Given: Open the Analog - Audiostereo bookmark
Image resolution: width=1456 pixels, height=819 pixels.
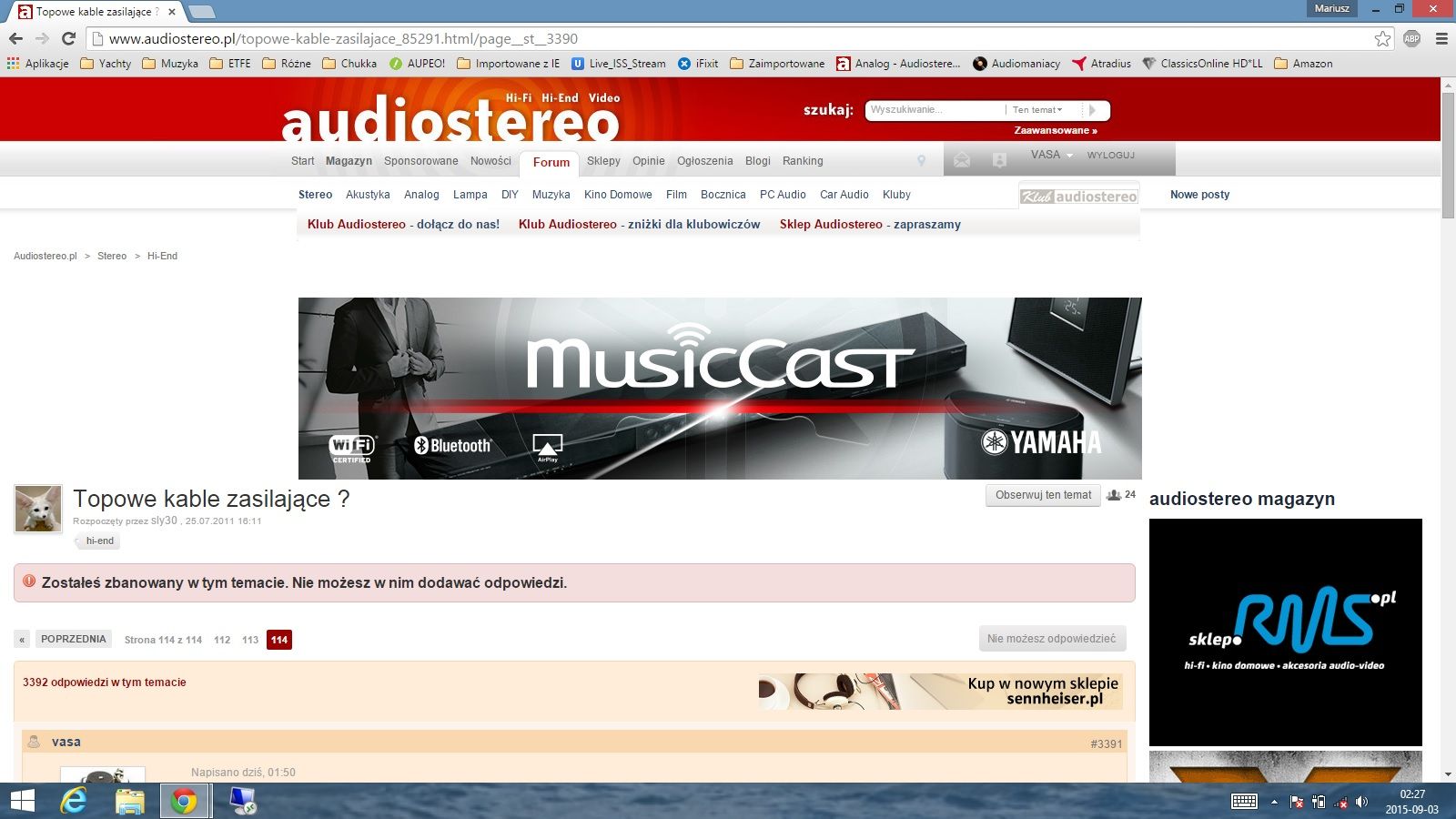Looking at the screenshot, I should [898, 64].
